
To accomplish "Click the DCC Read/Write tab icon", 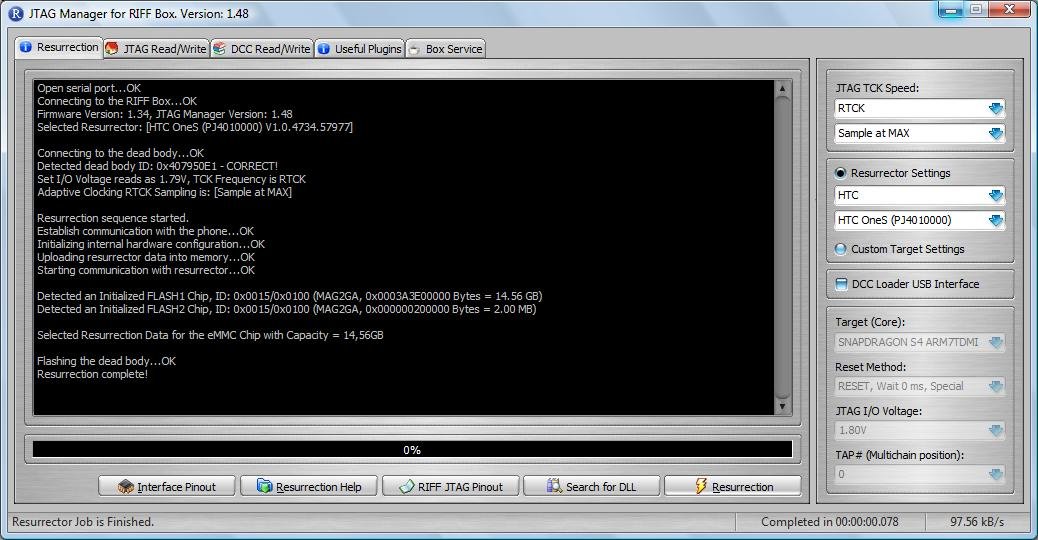I will [x=219, y=48].
